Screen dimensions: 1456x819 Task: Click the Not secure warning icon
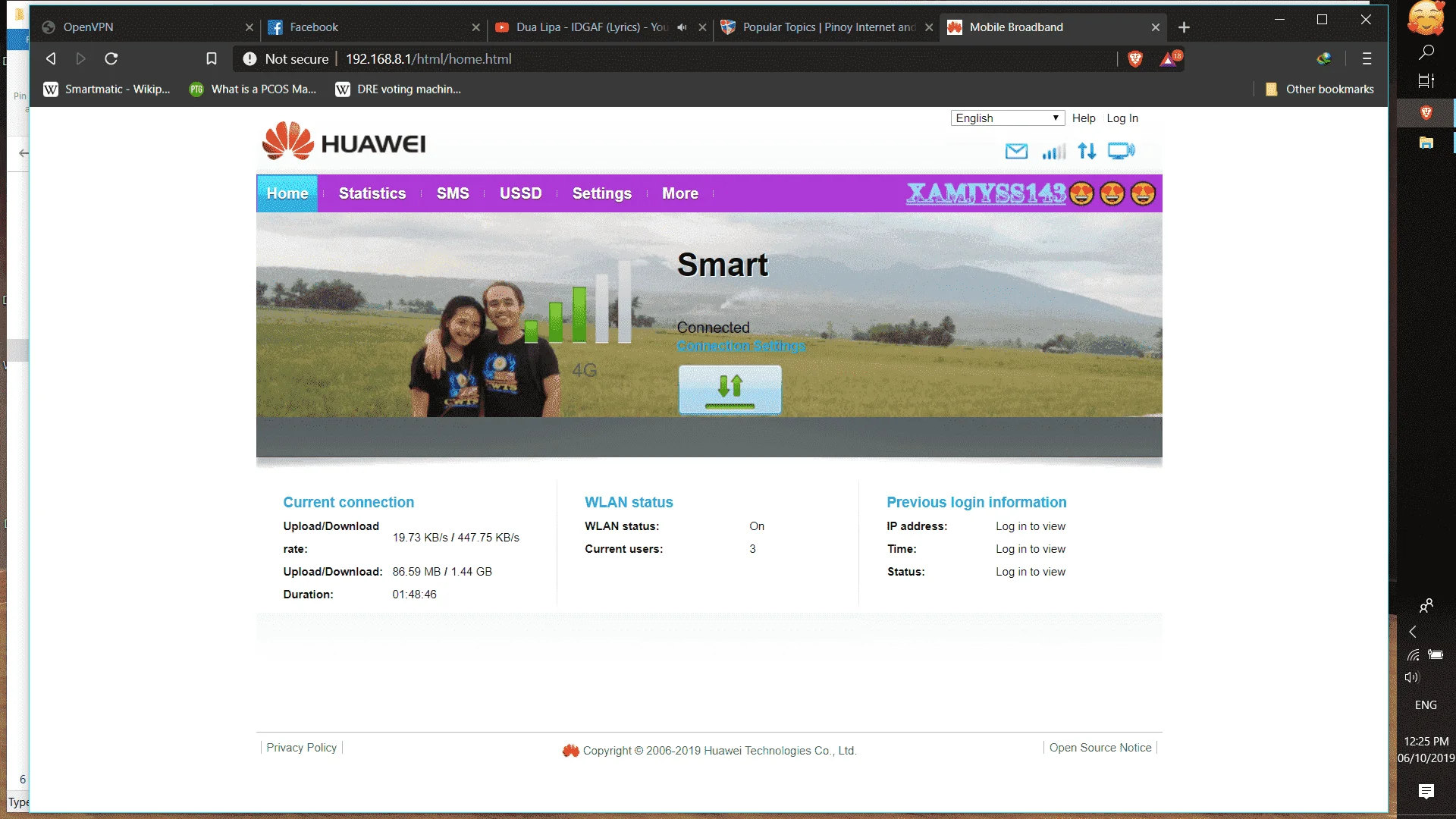coord(249,58)
